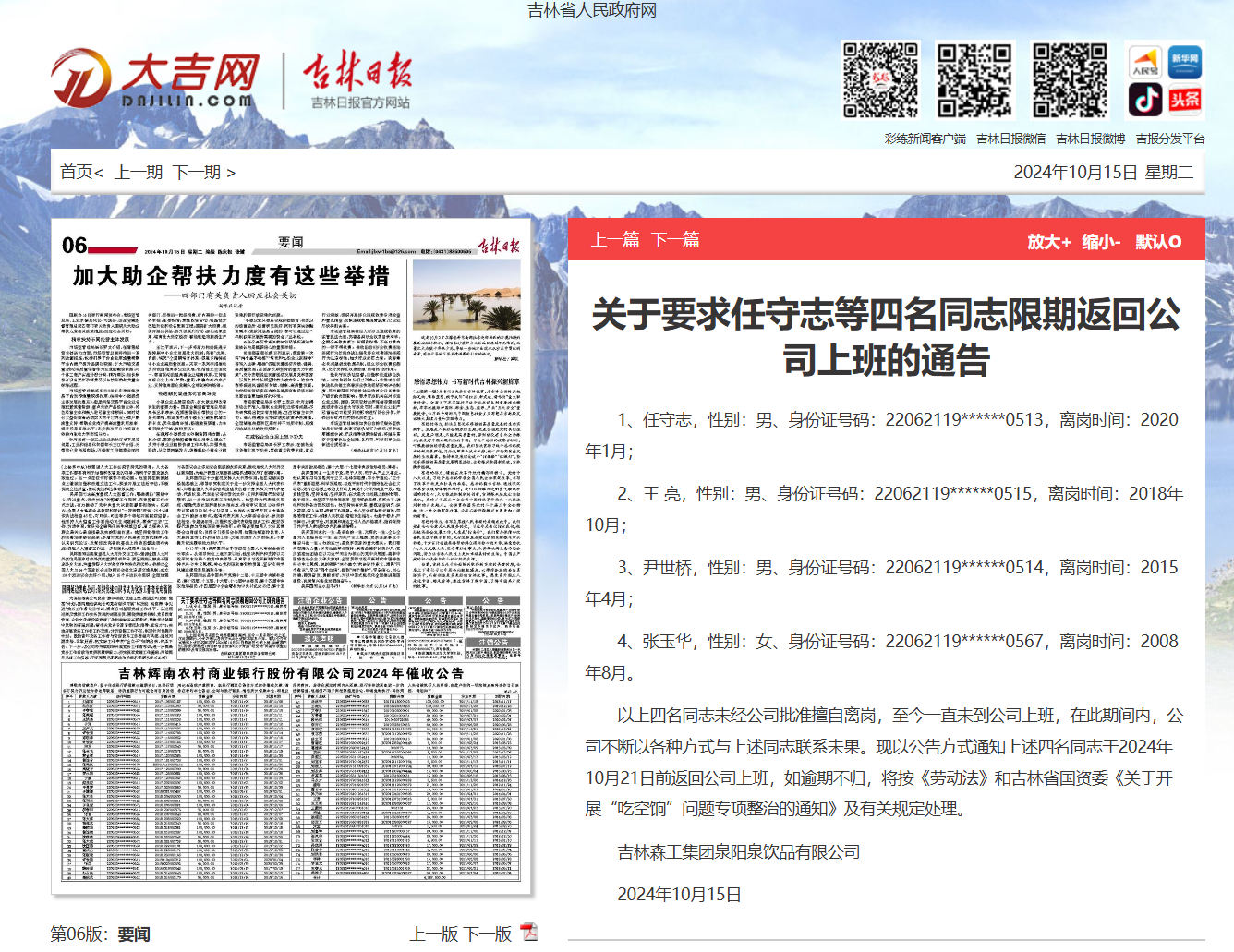Viewport: 1234px width, 952px height.
Task: Click the line listing 任守志
Action: [884, 435]
